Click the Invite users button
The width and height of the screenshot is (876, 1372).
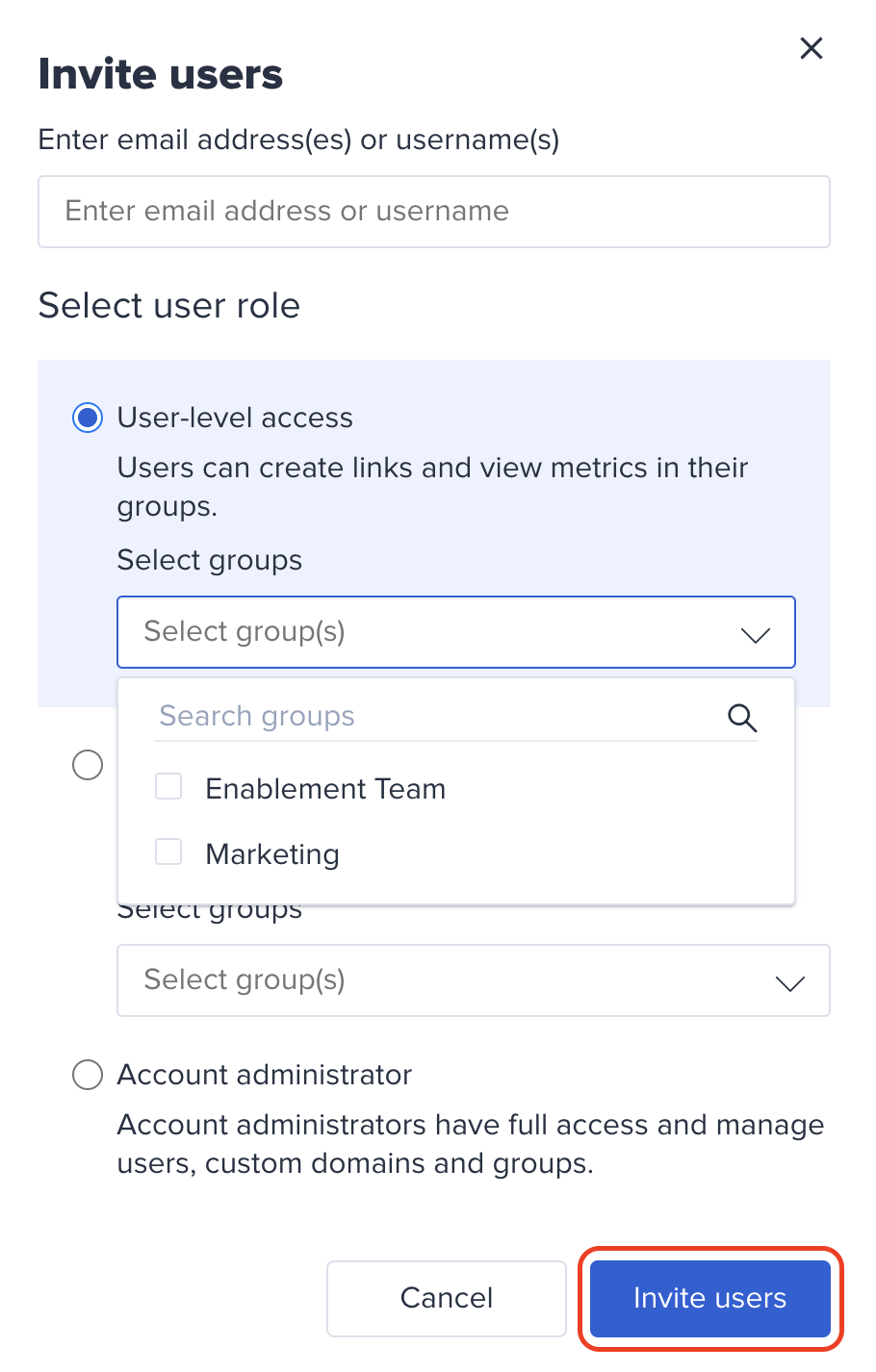tap(710, 1299)
